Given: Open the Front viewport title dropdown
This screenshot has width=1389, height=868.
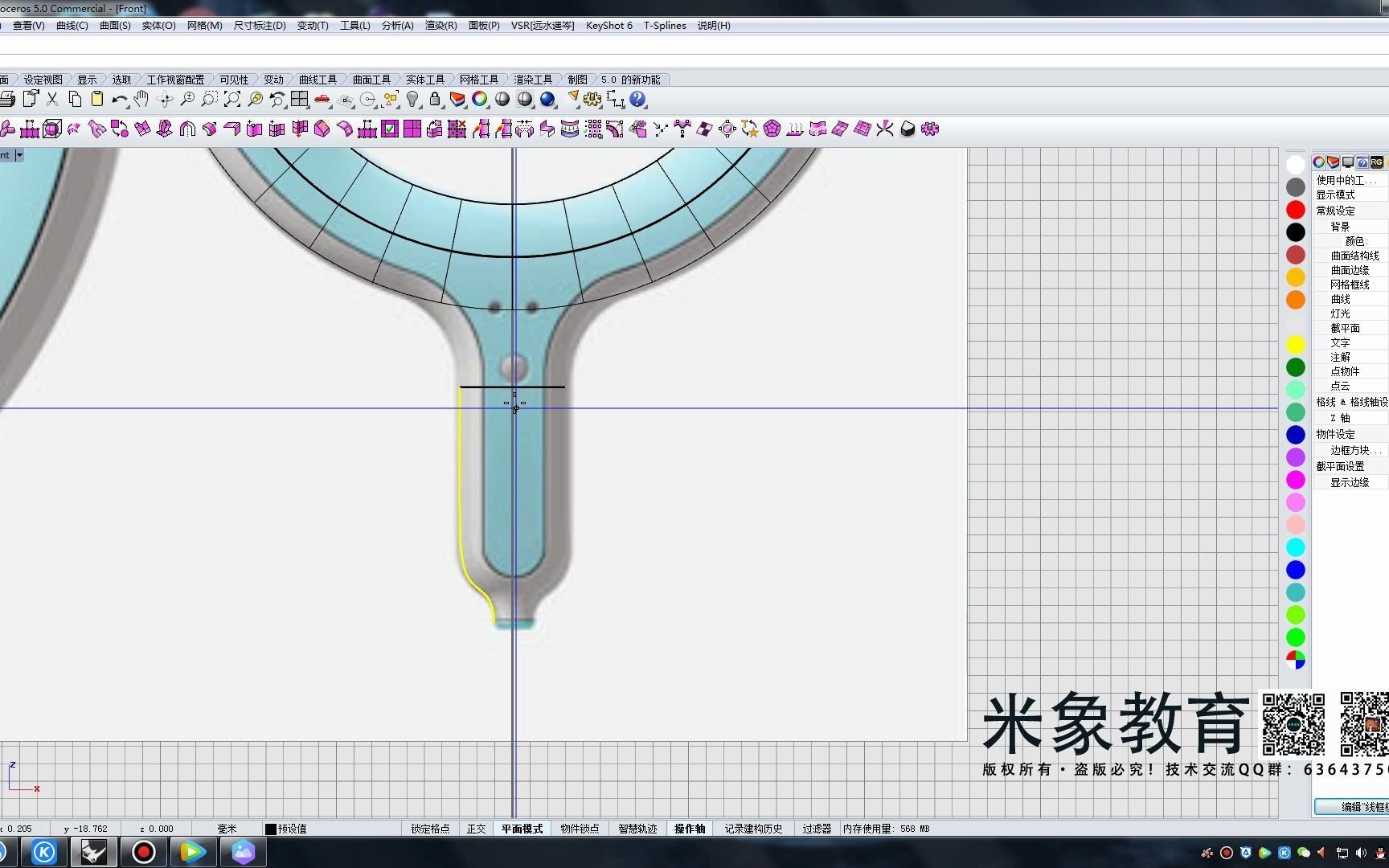Looking at the screenshot, I should point(19,154).
